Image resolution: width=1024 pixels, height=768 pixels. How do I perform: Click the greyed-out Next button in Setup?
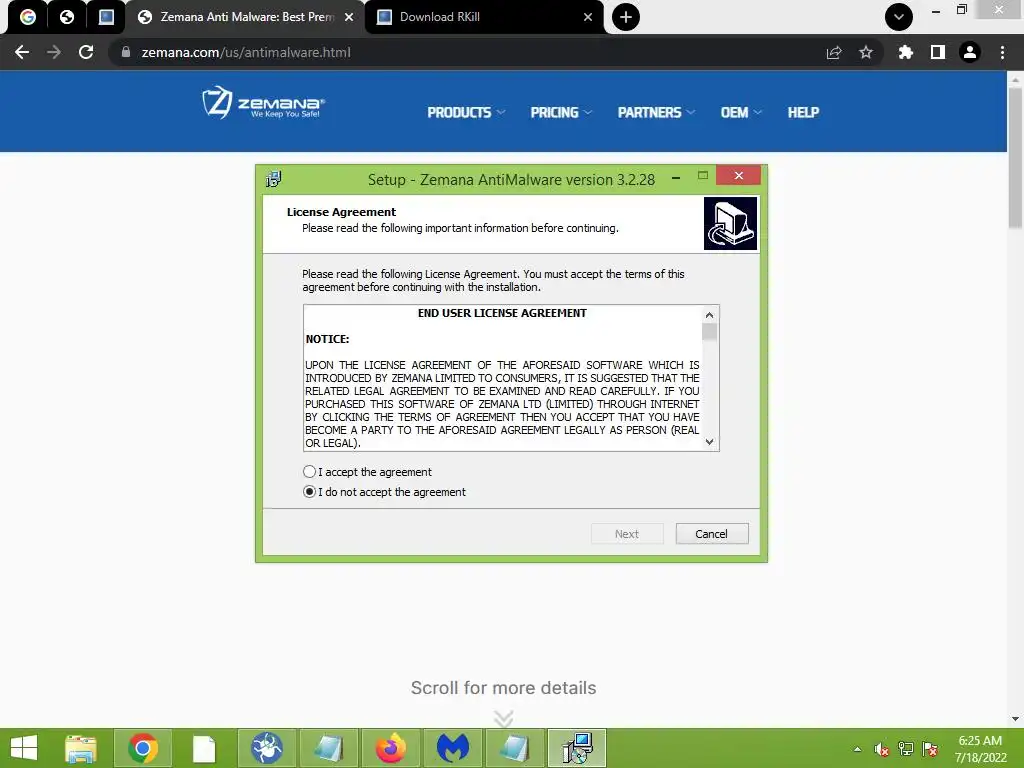627,534
